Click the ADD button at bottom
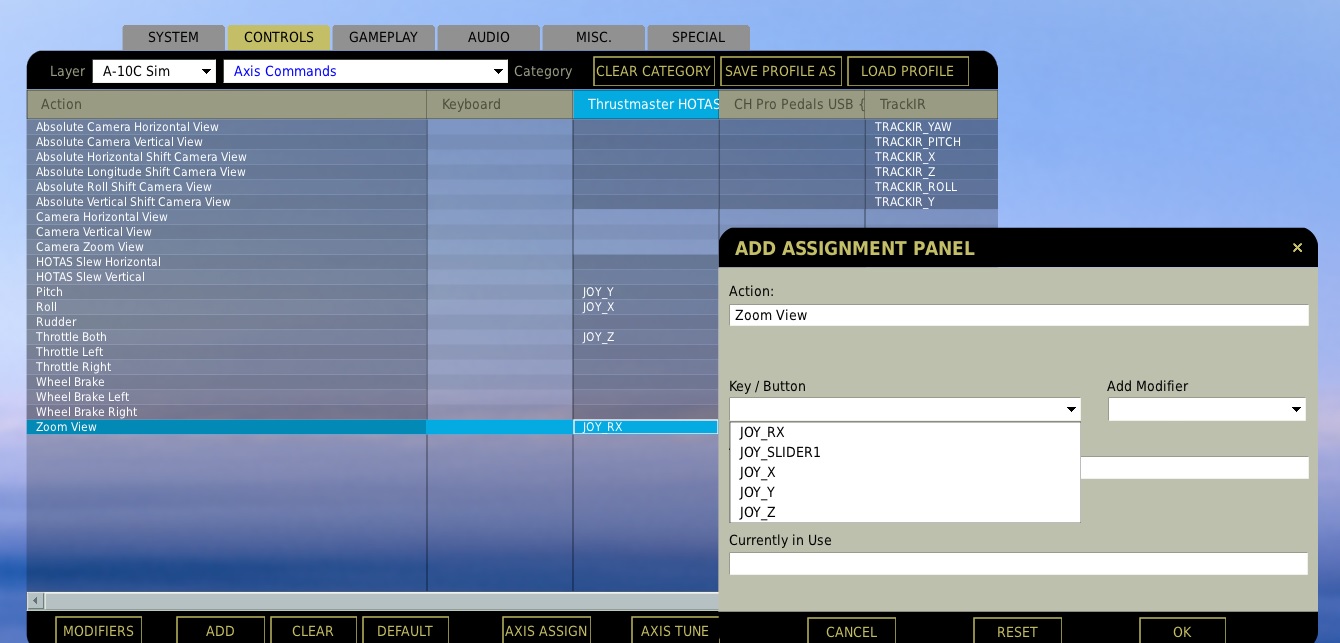 point(220,631)
